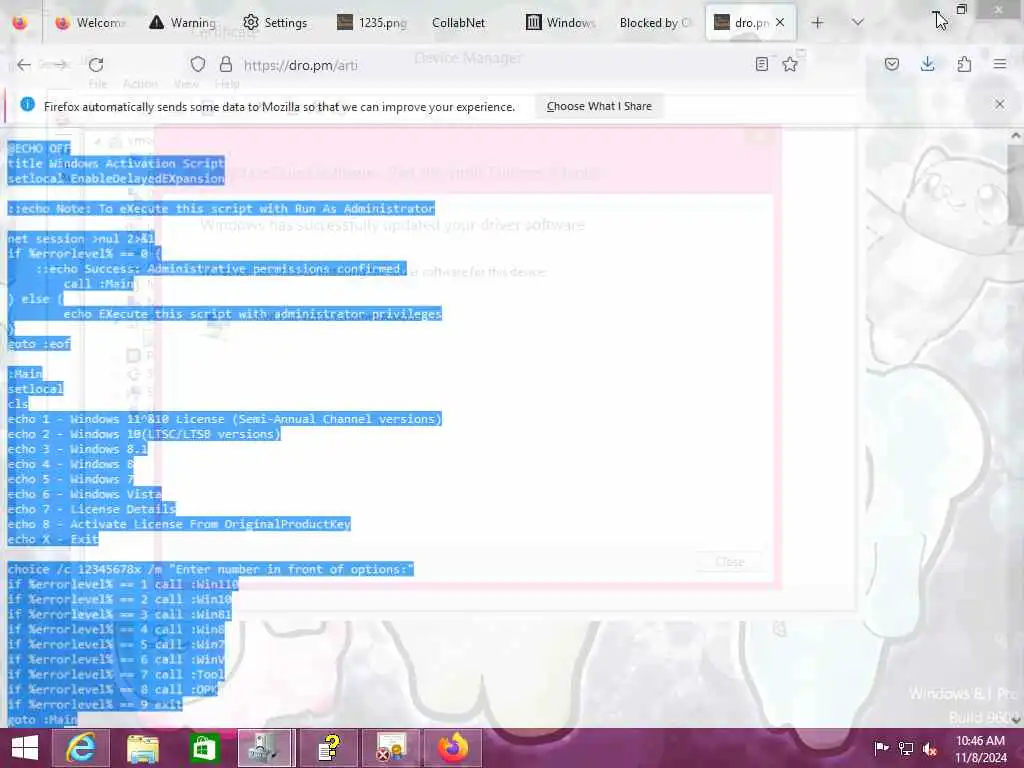
Task: Switch to the Welcome tab
Action: [90, 23]
